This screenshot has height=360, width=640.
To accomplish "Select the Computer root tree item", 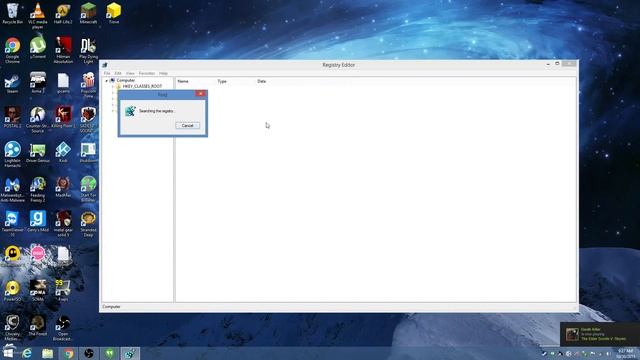I will click(125, 80).
